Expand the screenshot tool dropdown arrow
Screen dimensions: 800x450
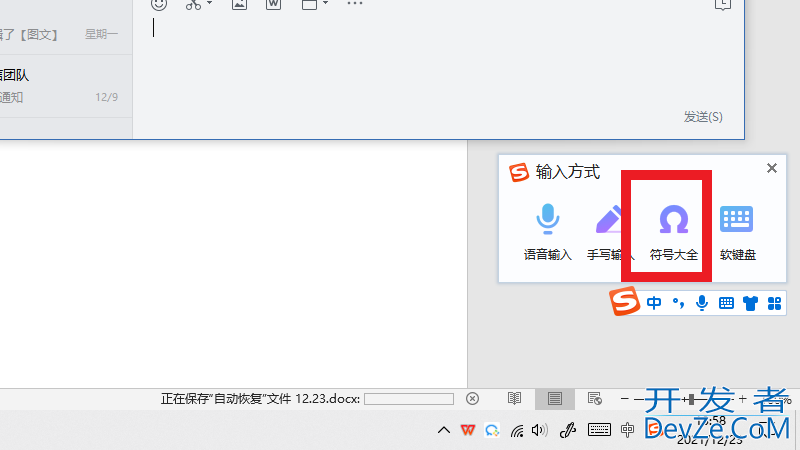click(209, 3)
